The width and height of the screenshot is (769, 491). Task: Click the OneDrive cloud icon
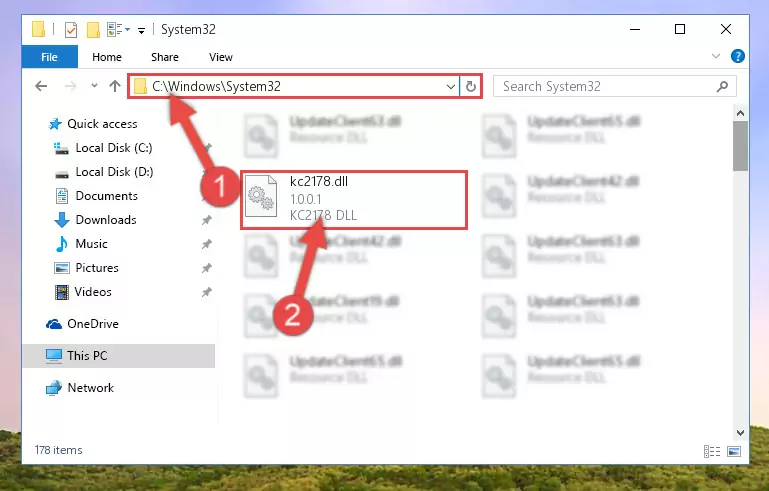coord(54,324)
